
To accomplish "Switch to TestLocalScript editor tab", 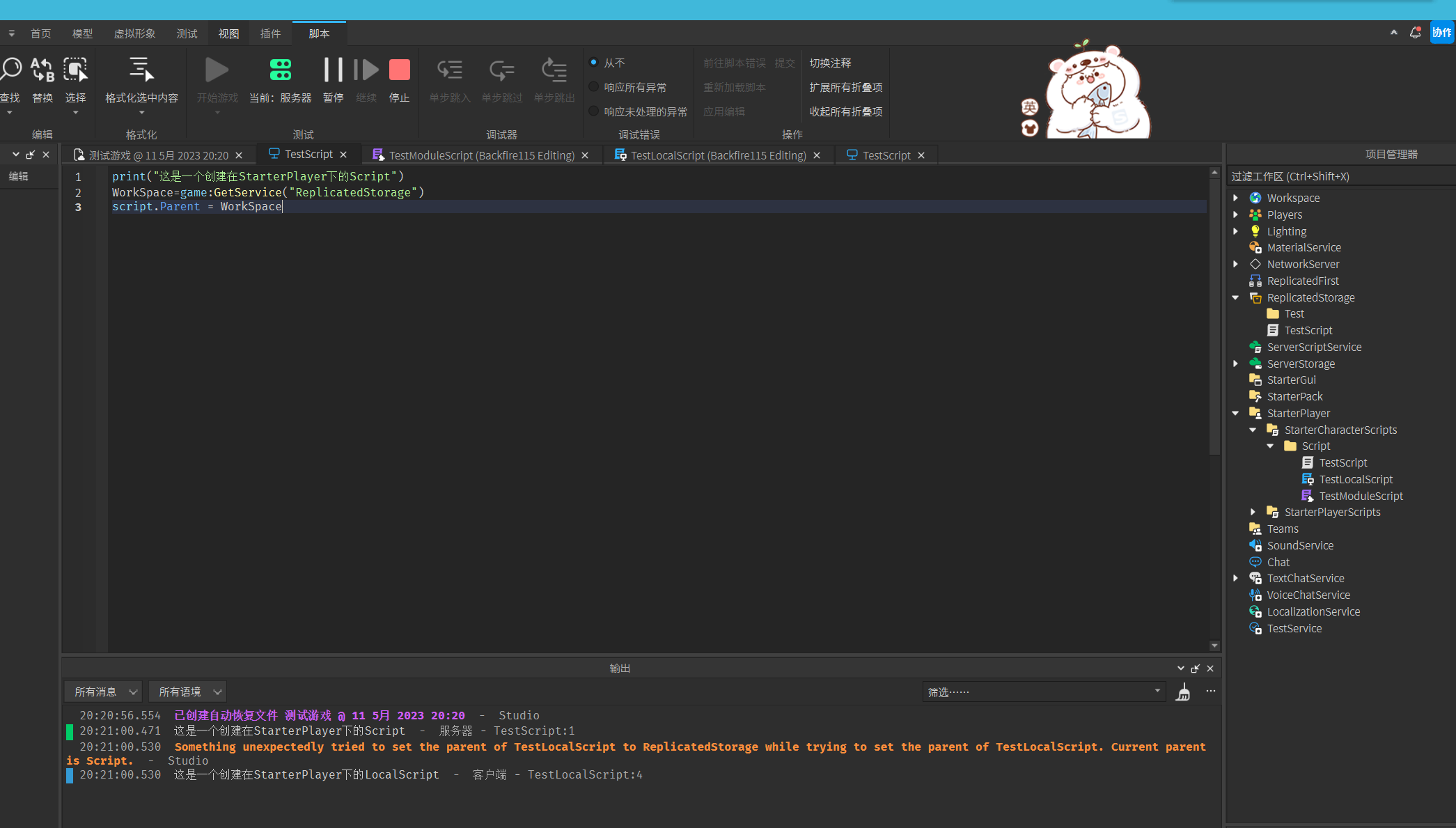I will (719, 155).
